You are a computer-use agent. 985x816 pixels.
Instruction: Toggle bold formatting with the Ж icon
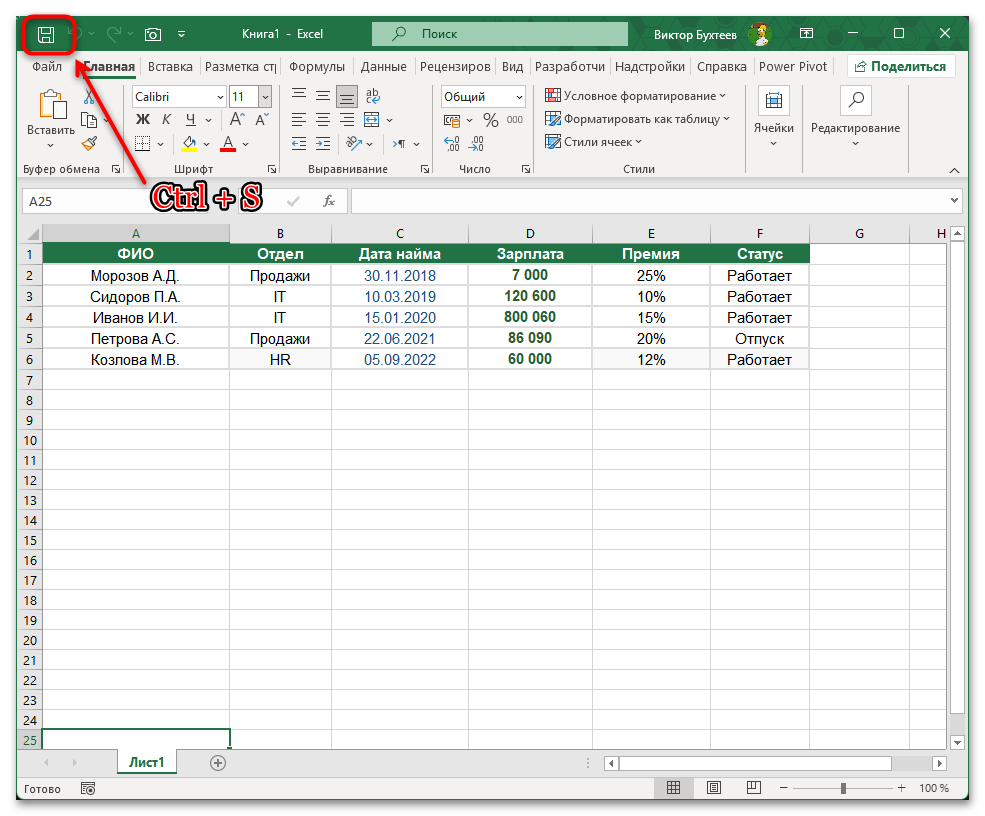pyautogui.click(x=142, y=119)
